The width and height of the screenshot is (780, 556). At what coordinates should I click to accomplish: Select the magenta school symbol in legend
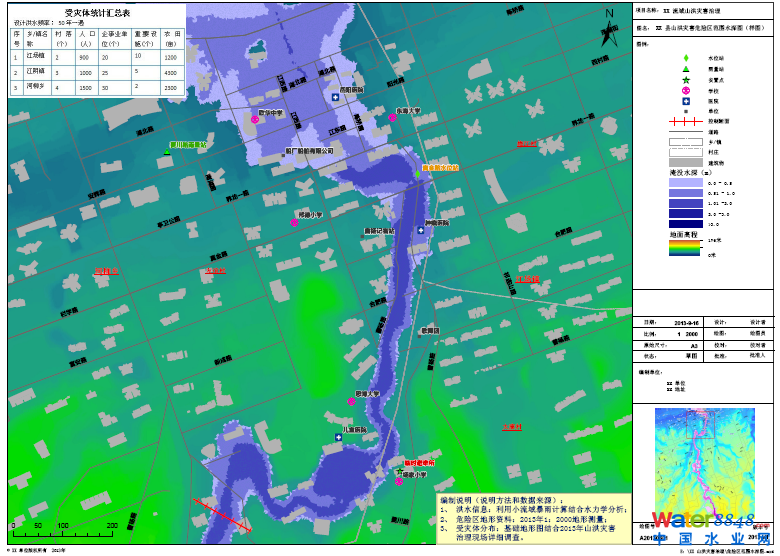(685, 91)
